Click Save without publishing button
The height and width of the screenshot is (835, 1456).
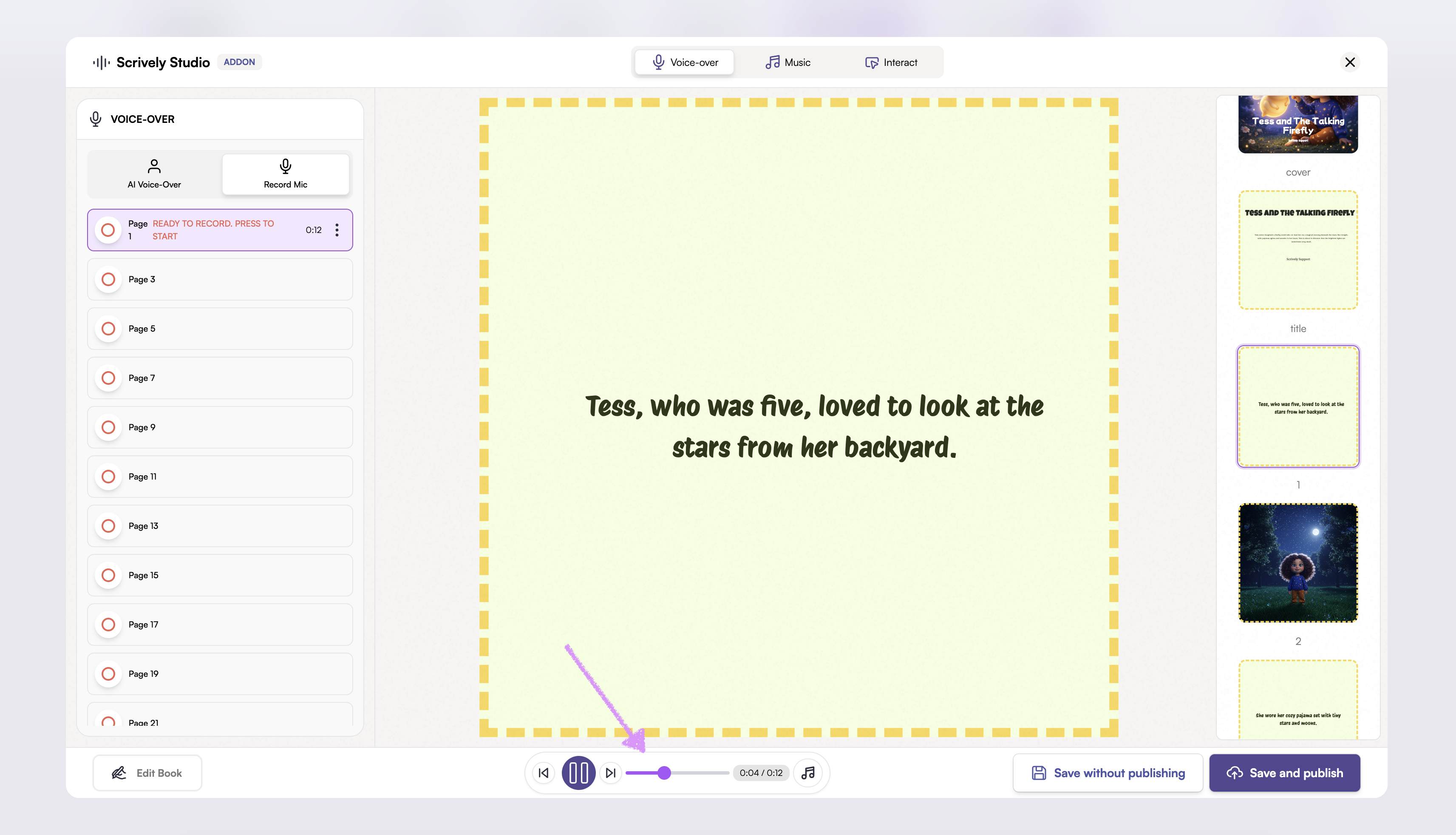[x=1108, y=773]
